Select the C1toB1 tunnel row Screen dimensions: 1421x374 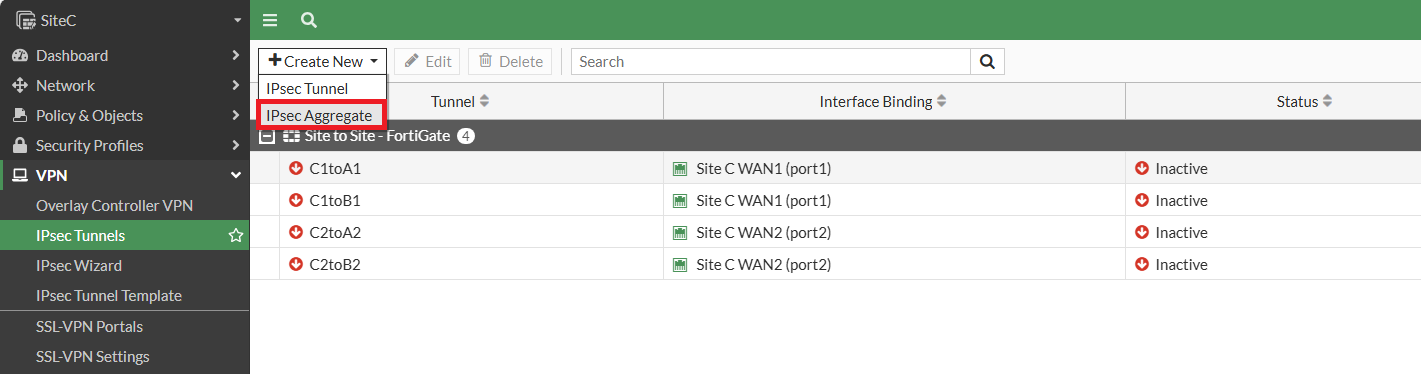pyautogui.click(x=835, y=200)
